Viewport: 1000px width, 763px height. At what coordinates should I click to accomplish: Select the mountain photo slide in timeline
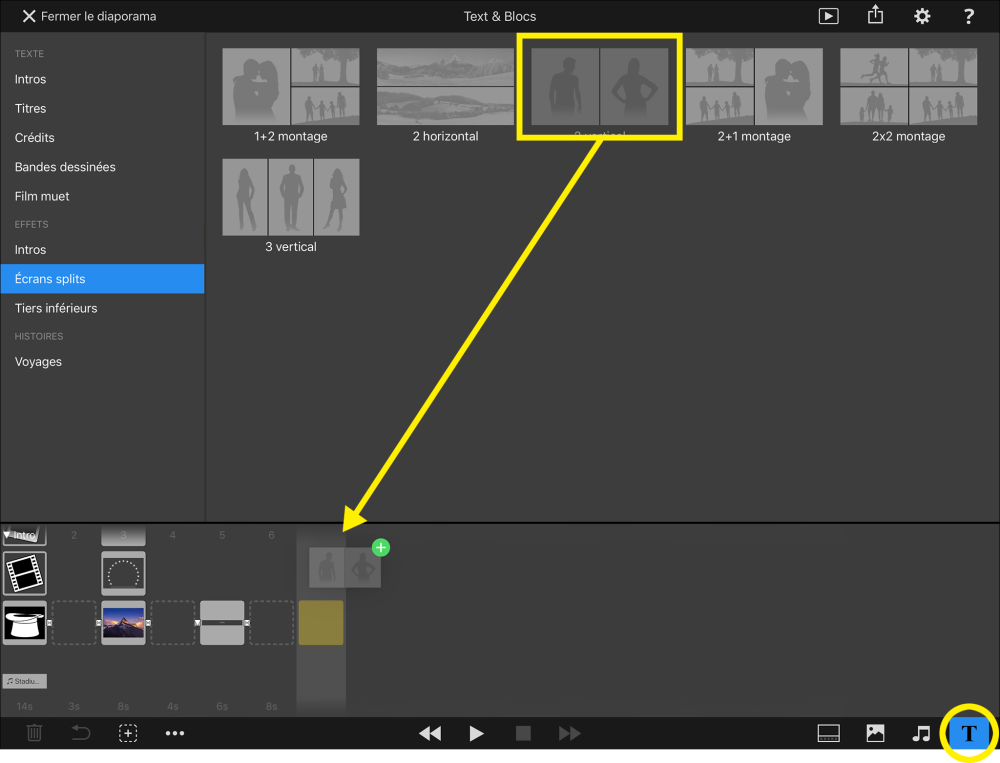click(123, 623)
